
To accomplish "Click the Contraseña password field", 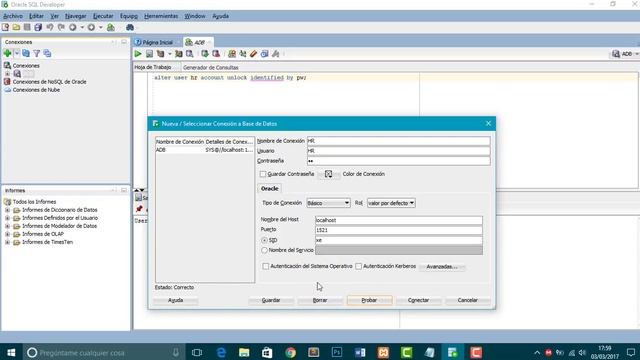I will point(398,161).
